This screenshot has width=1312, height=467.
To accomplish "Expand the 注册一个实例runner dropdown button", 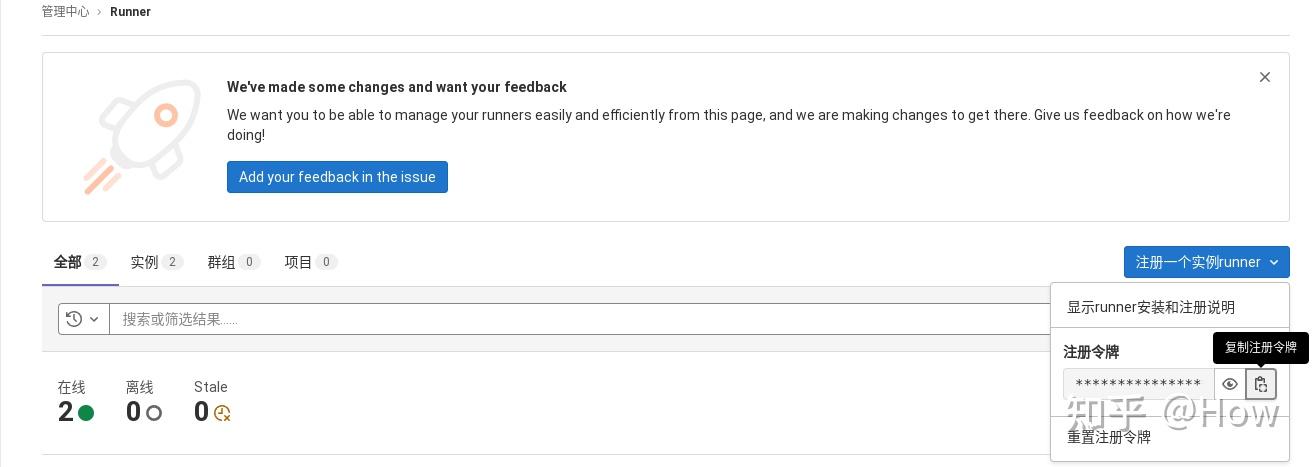I will pos(1206,262).
